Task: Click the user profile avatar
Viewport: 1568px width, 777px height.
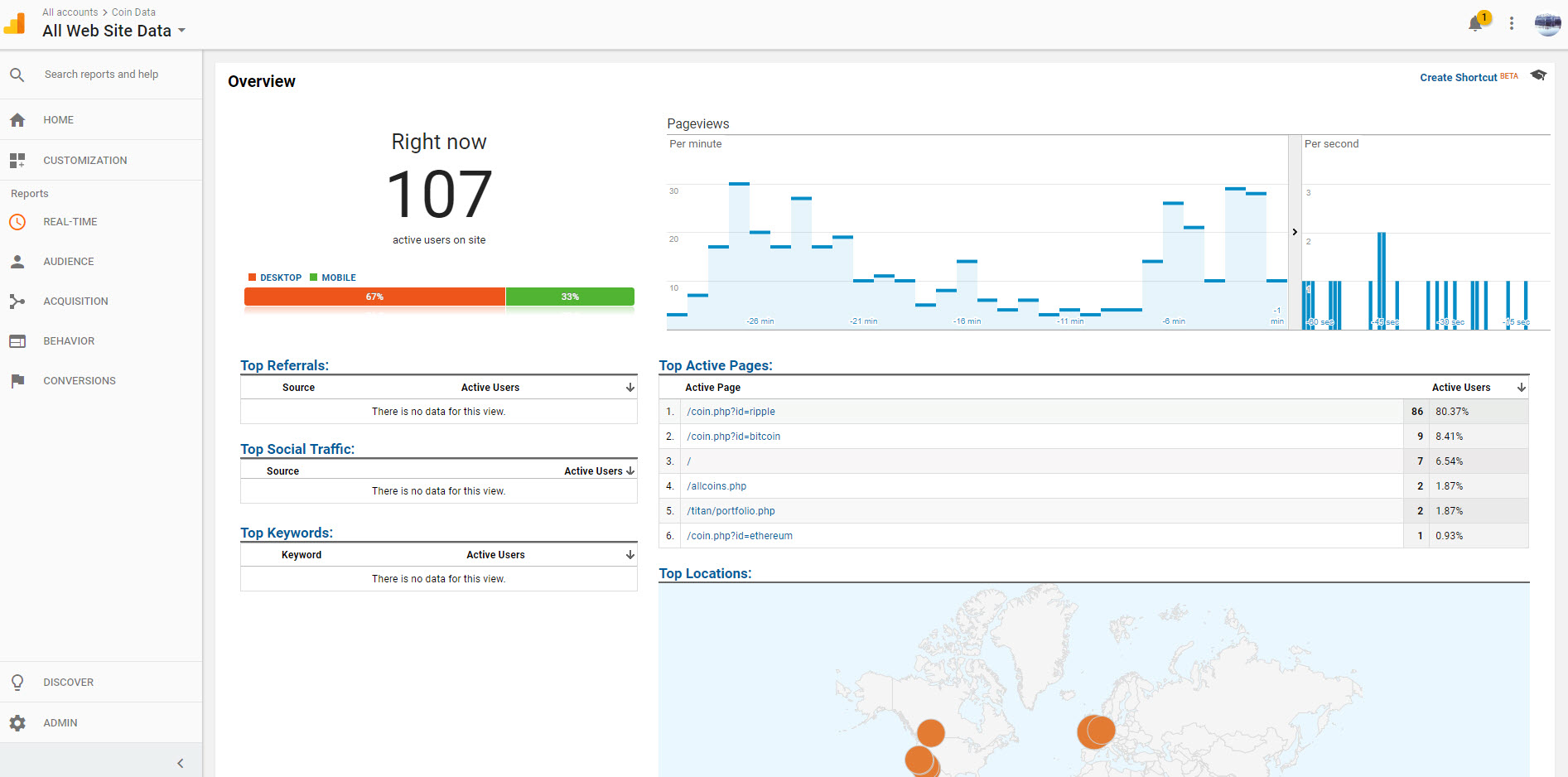Action: [x=1547, y=24]
